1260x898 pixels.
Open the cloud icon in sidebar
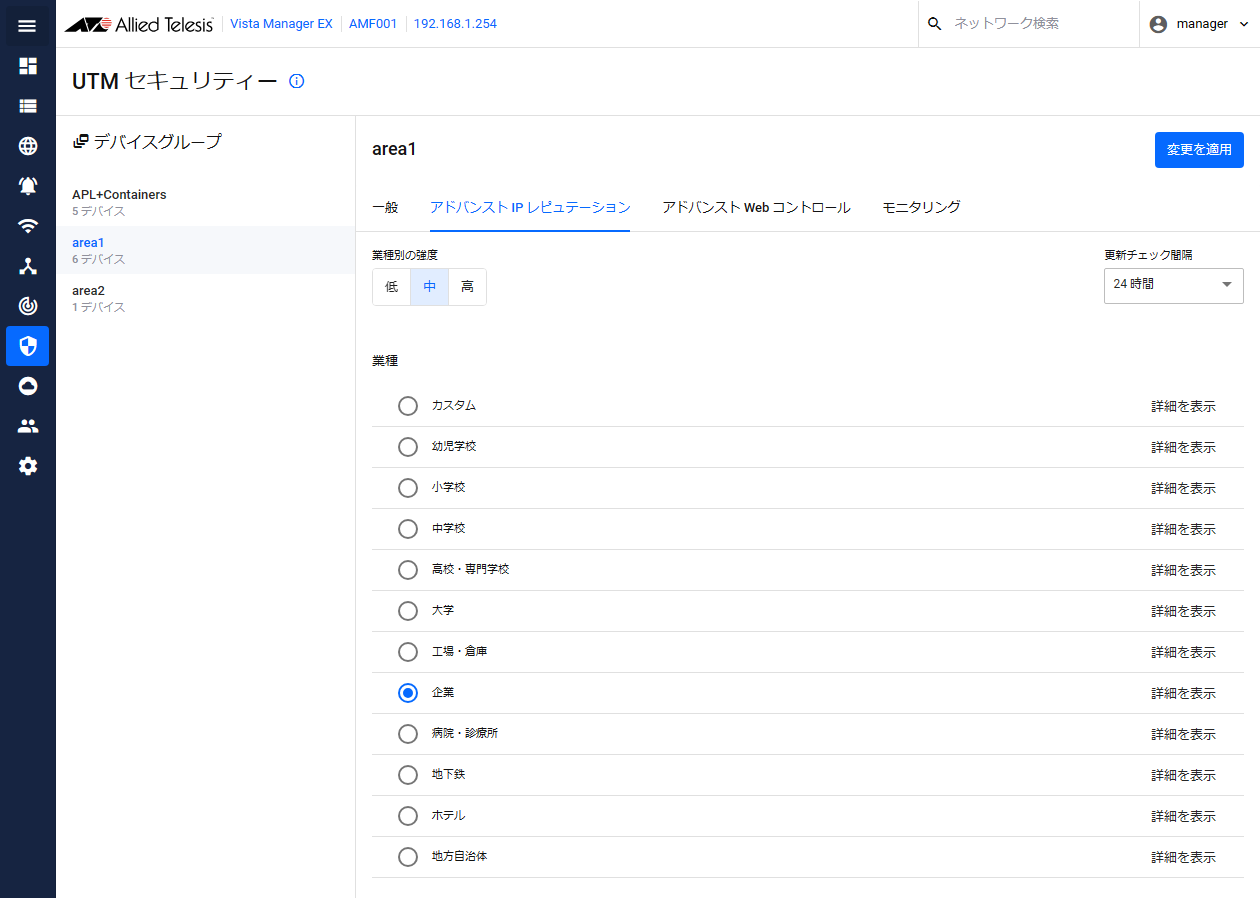click(x=28, y=386)
